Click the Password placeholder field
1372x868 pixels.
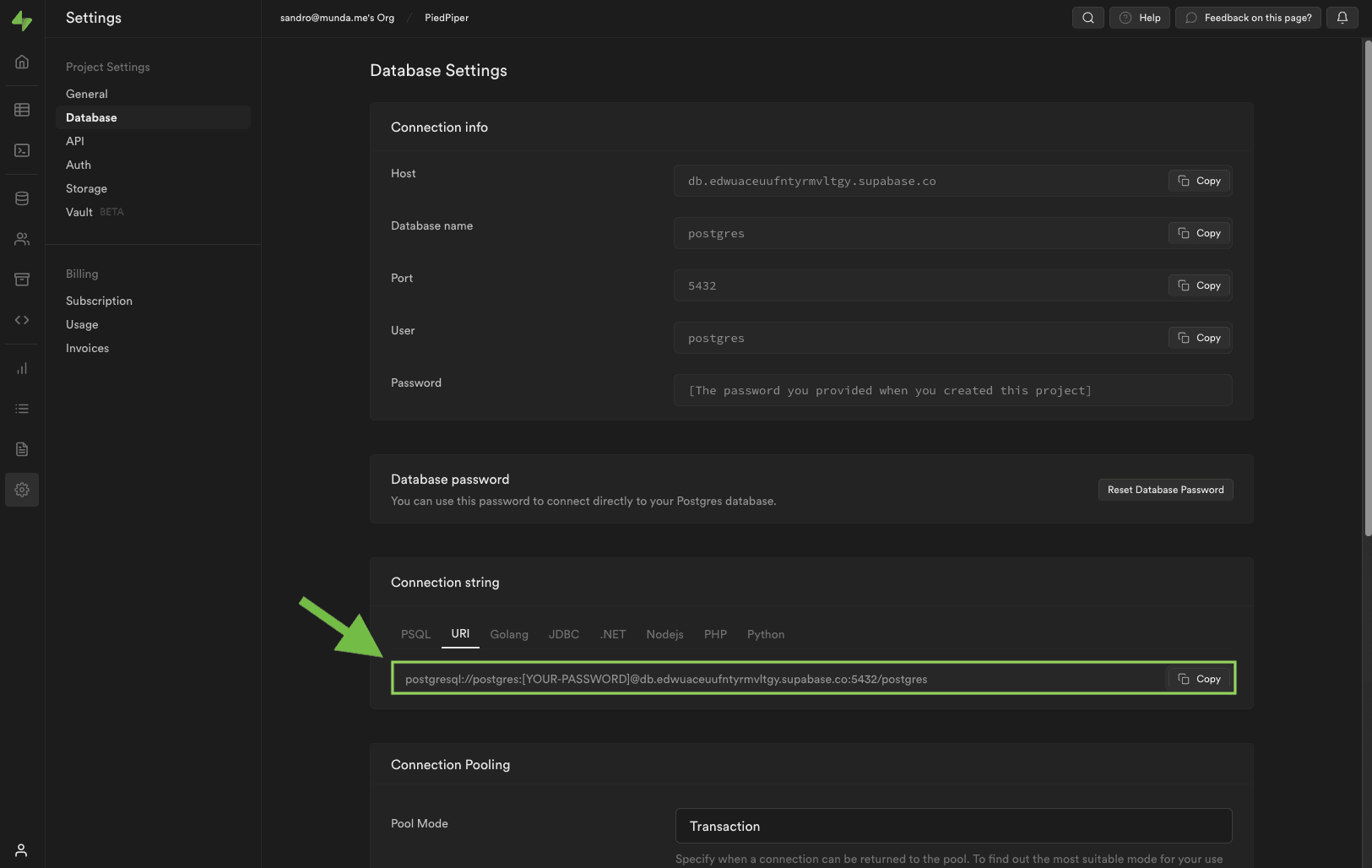point(953,390)
